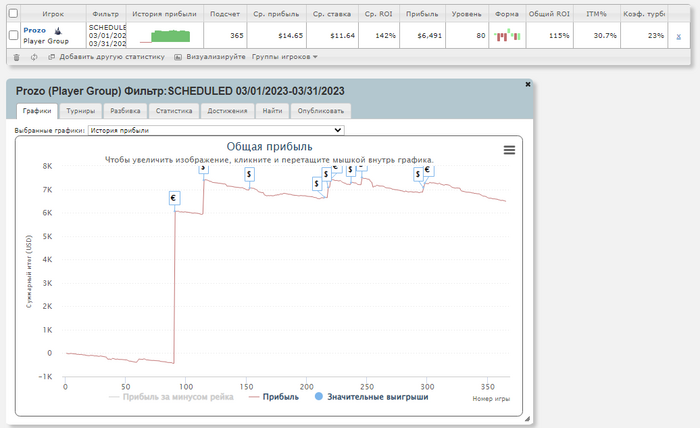The image size is (700, 428).
Task: Open the chart hamburger menu
Action: 509,150
